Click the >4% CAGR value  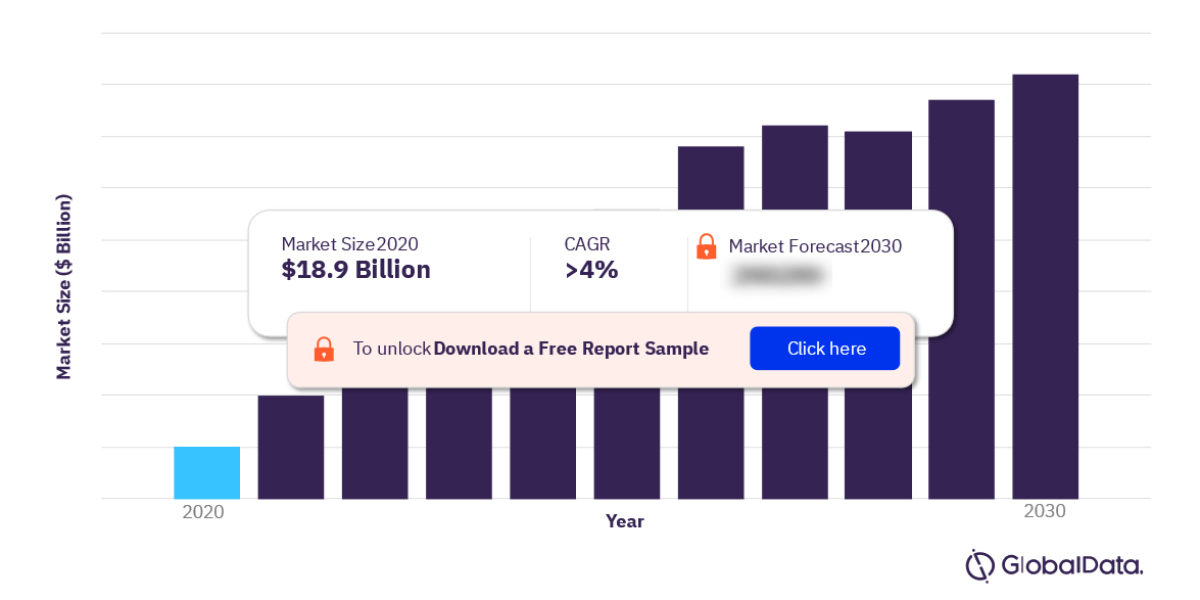(591, 270)
